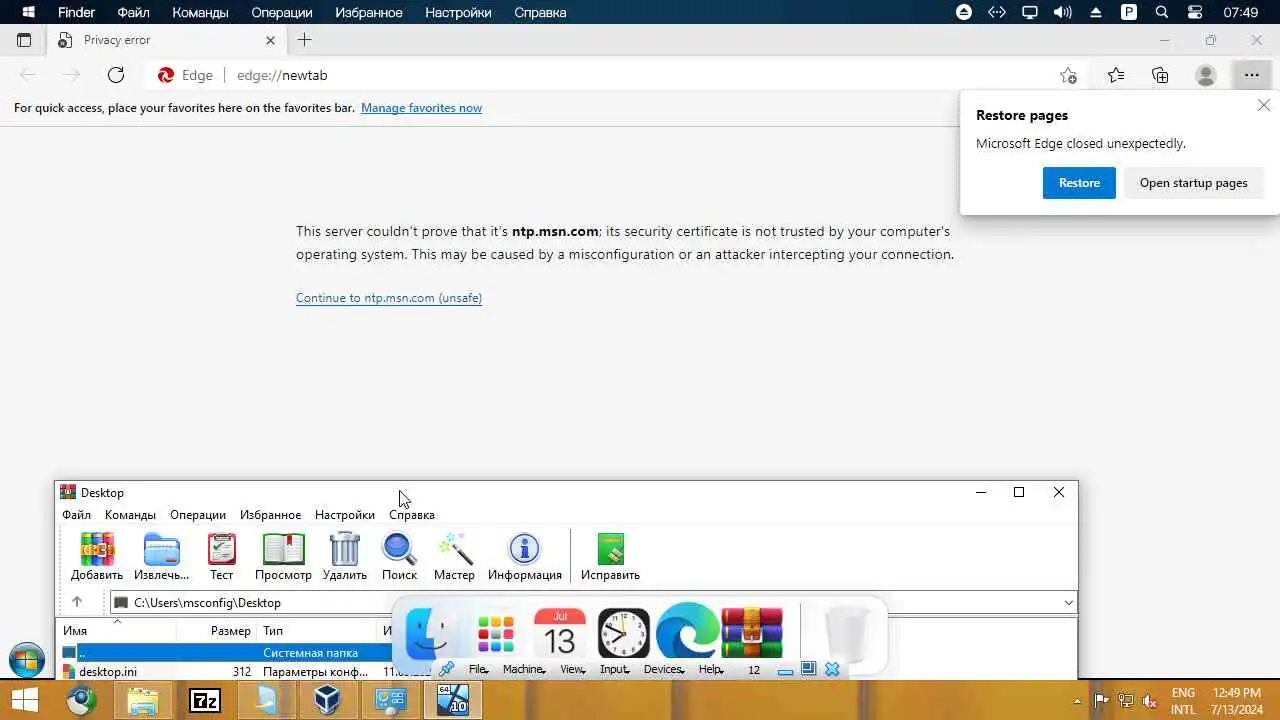
Task: Open the Input menu on VirtualBox mini toolbar
Action: [x=614, y=669]
